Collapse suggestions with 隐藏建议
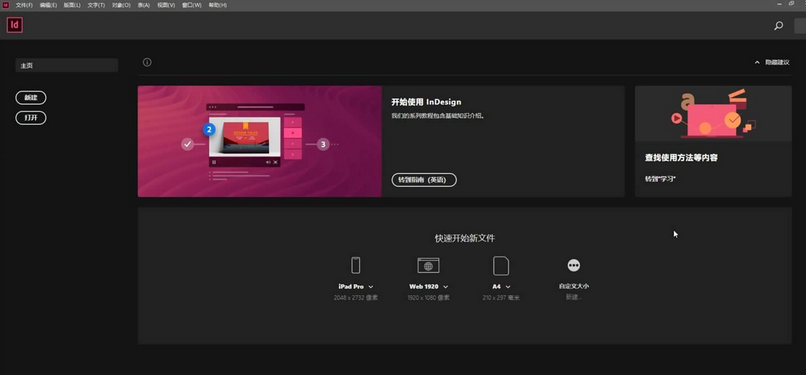Screen dimensions: 806x375 (772, 62)
